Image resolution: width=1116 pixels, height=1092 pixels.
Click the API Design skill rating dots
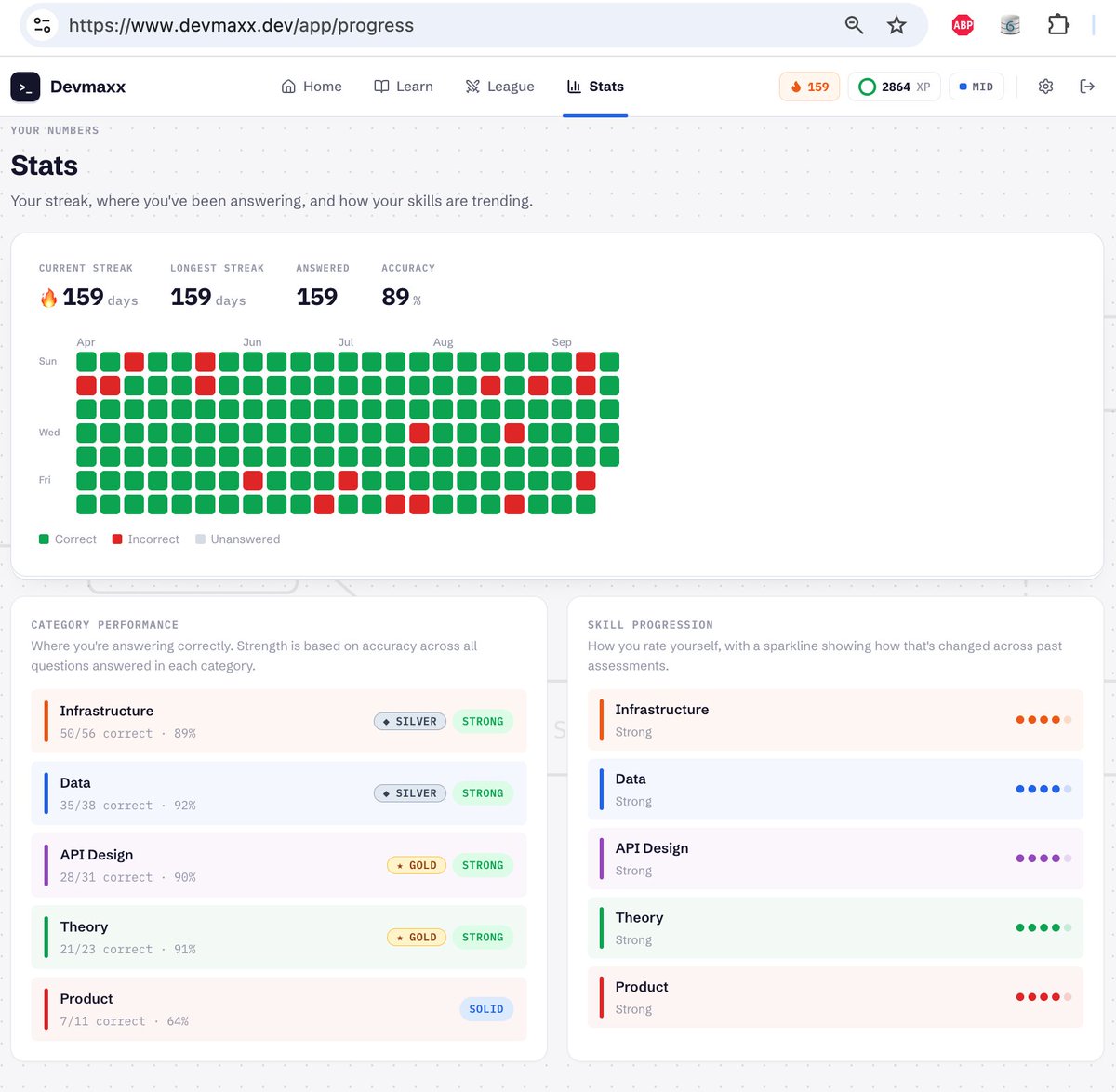(x=1043, y=859)
